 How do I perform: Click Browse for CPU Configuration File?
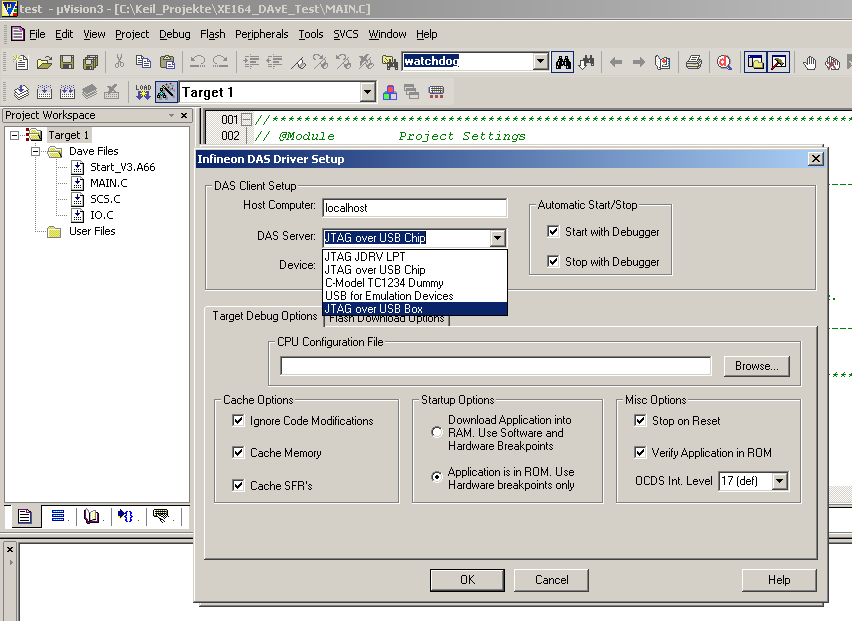(x=756, y=366)
